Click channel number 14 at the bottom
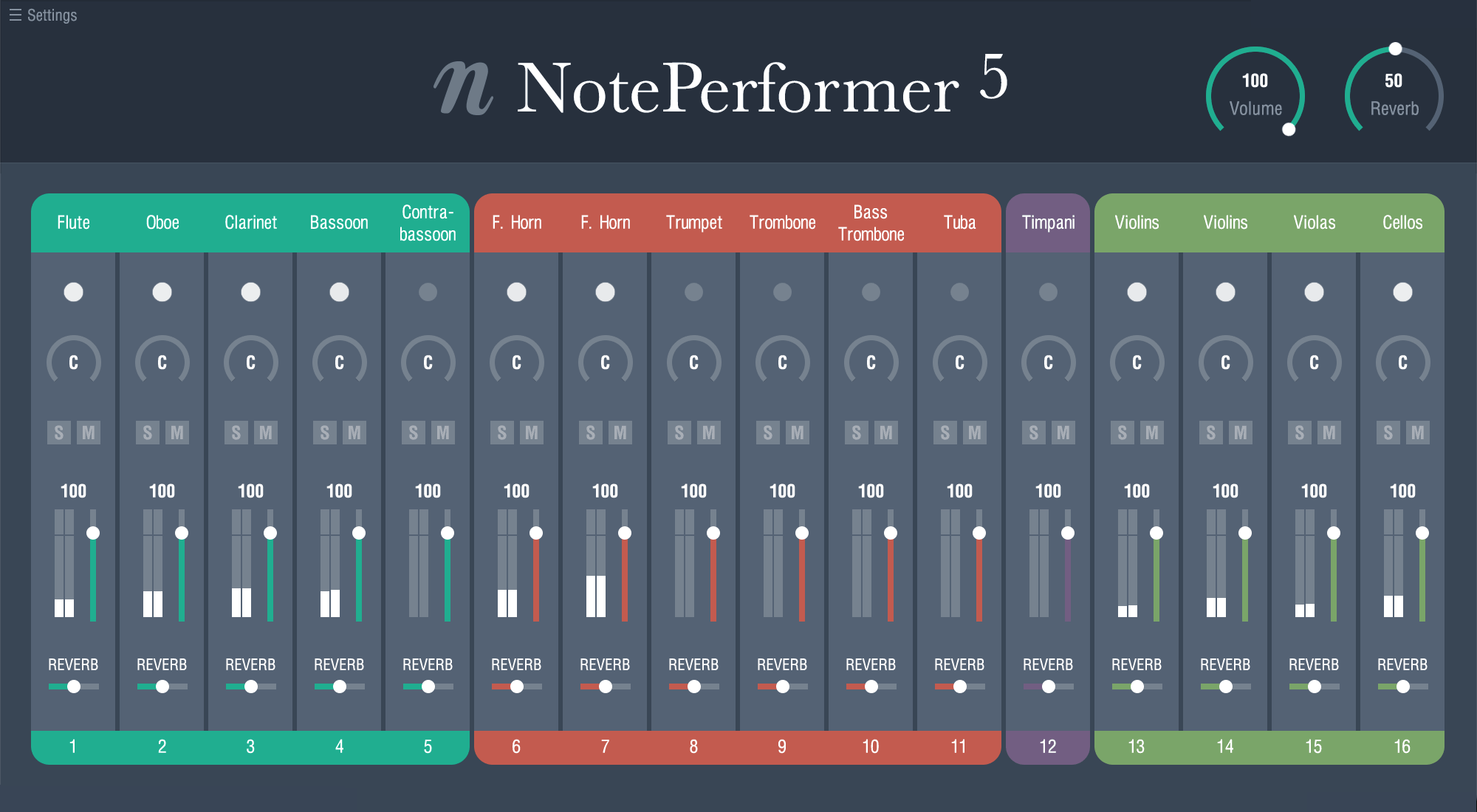The height and width of the screenshot is (812, 1477). coord(1225,747)
